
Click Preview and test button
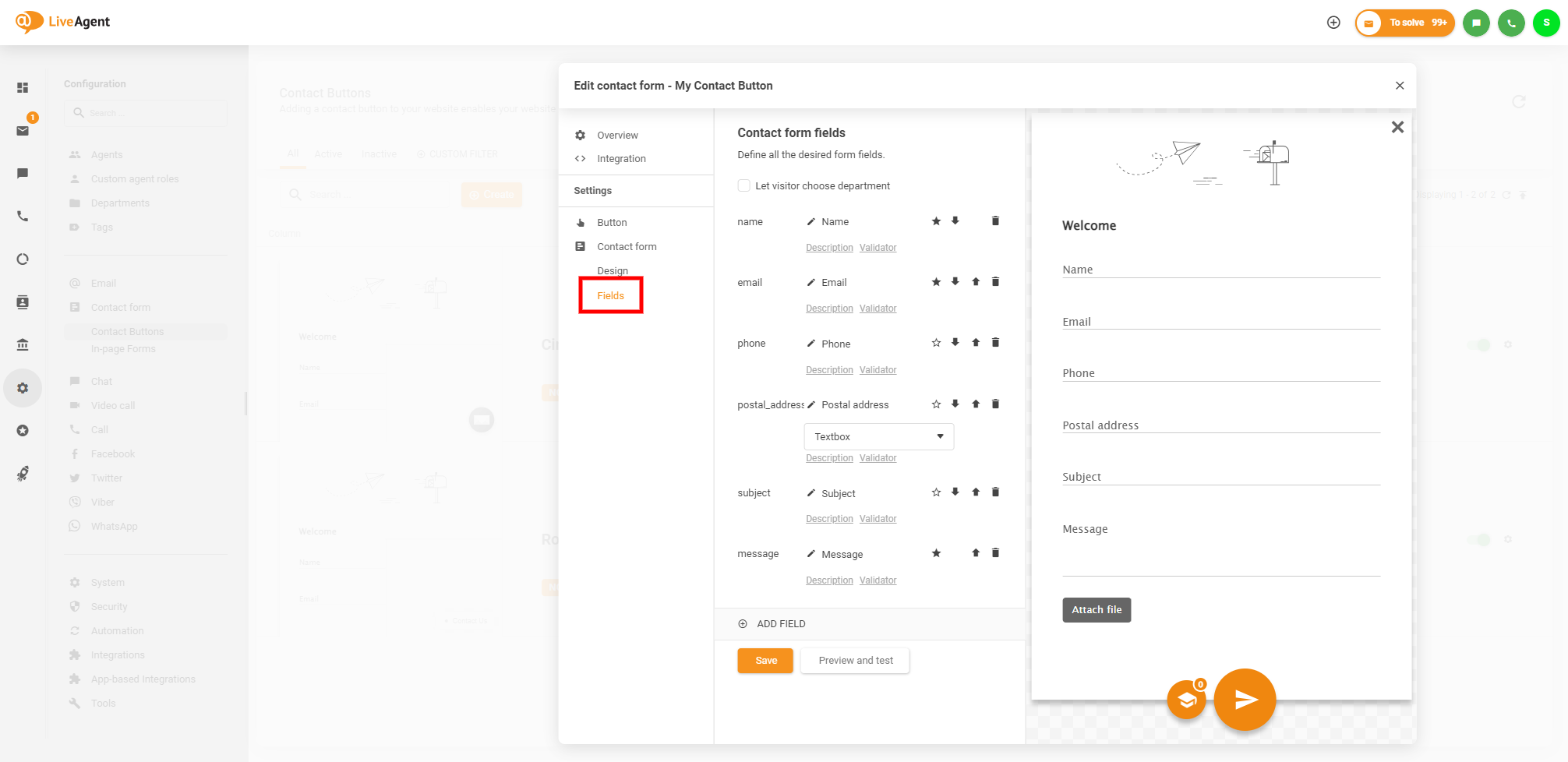[855, 661]
